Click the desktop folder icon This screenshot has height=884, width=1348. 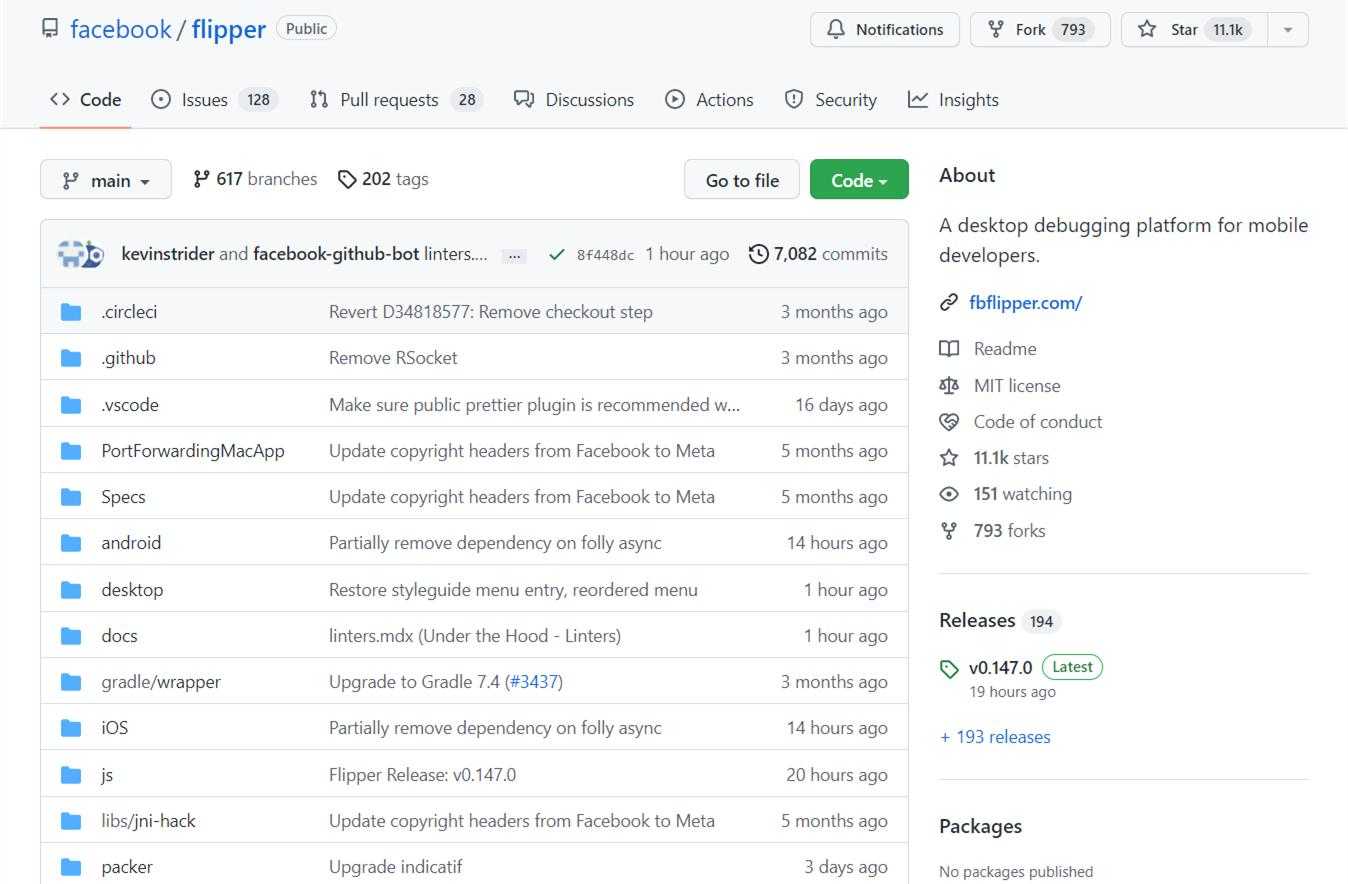click(x=71, y=590)
